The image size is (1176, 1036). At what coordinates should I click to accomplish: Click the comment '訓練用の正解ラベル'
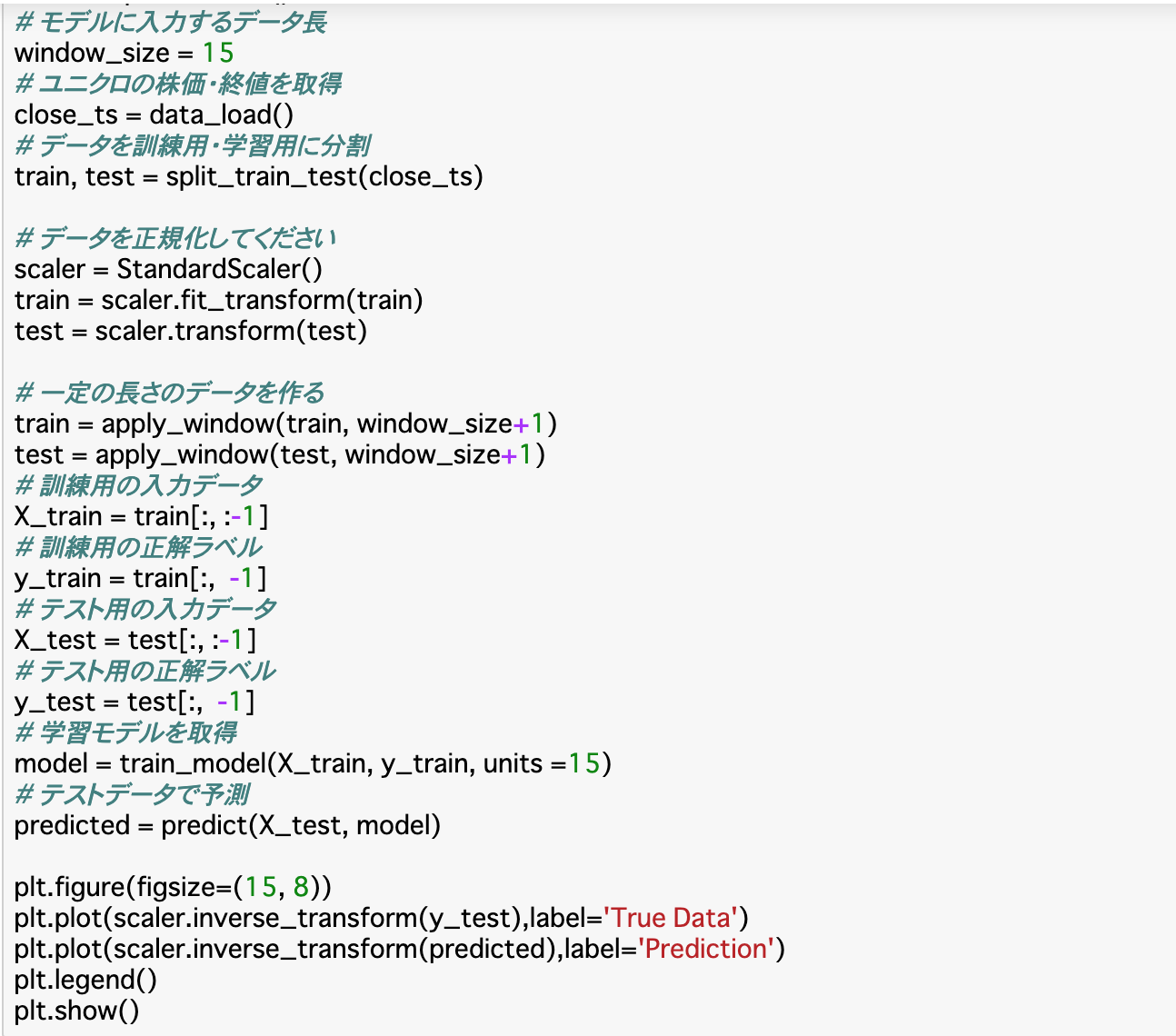tap(139, 547)
